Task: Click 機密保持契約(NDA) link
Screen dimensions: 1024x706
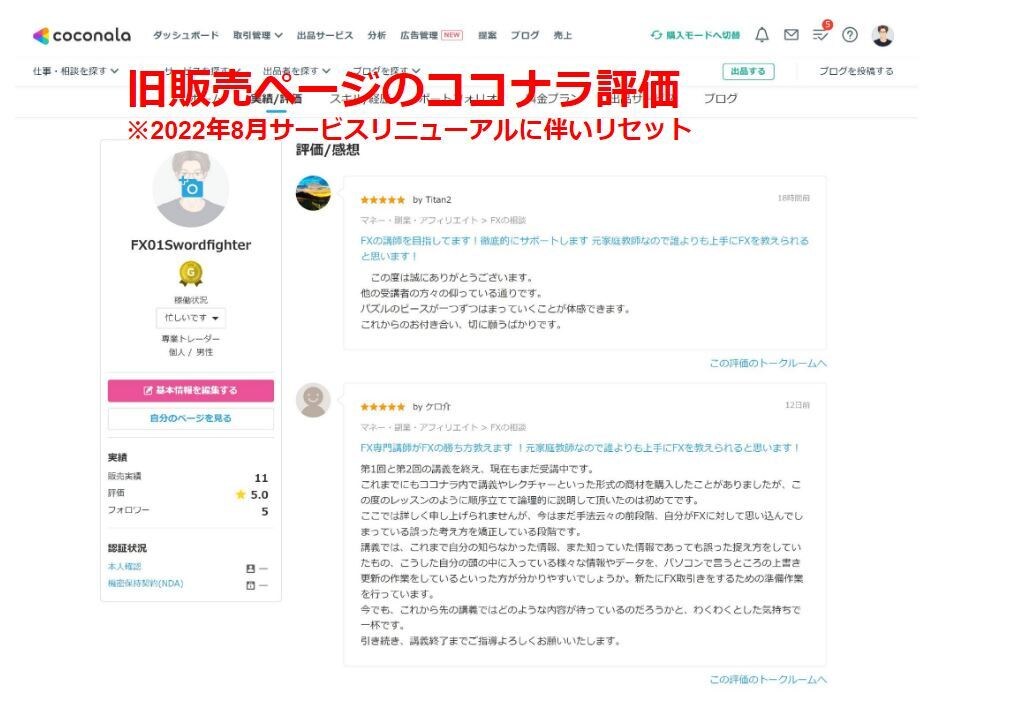Action: [146, 583]
